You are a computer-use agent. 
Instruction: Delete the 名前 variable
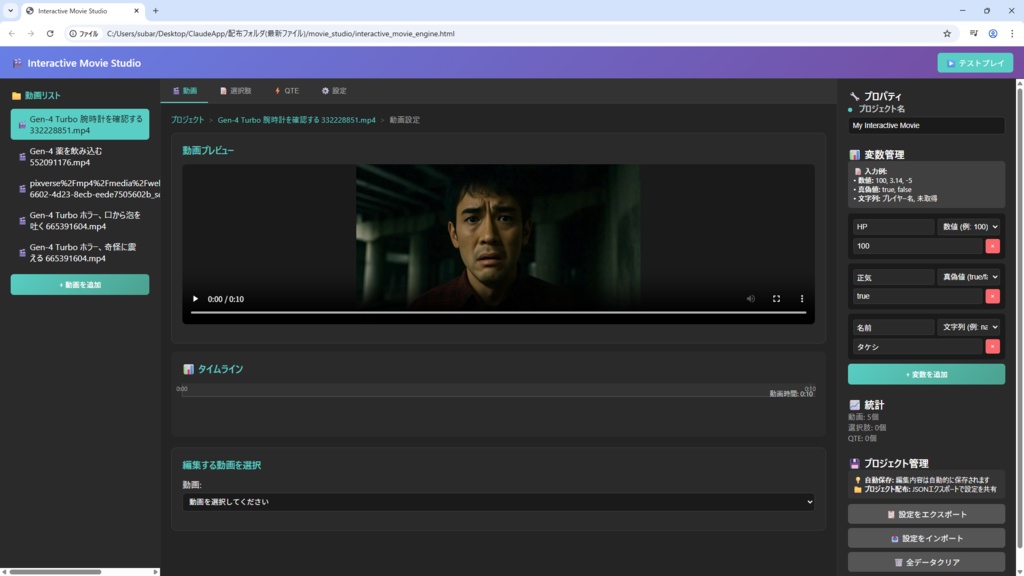tap(993, 347)
